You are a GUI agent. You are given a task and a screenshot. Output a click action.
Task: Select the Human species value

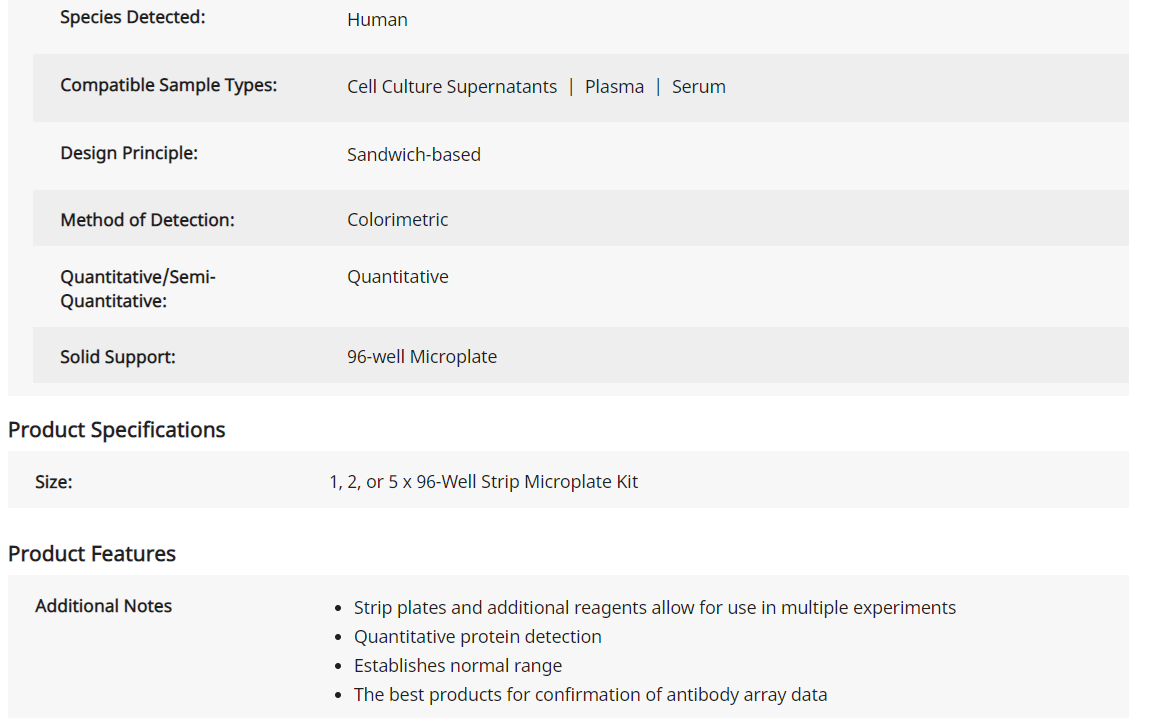pyautogui.click(x=377, y=20)
